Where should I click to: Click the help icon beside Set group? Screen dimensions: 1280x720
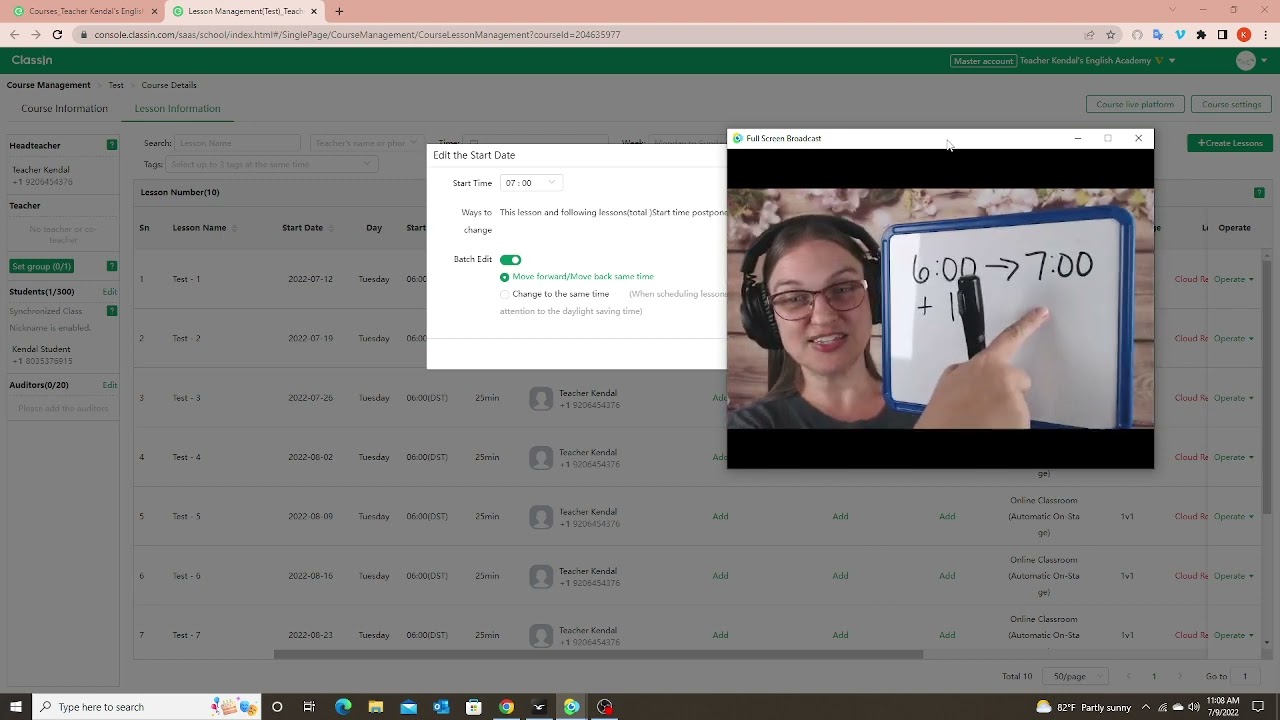click(112, 266)
